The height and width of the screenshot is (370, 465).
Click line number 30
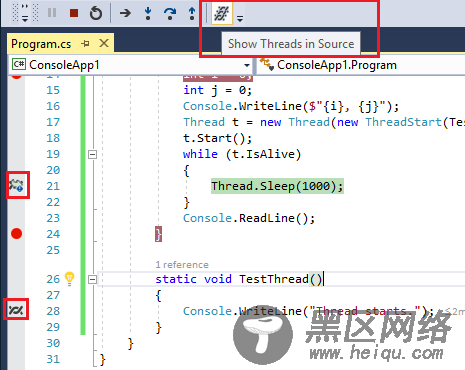[53, 343]
